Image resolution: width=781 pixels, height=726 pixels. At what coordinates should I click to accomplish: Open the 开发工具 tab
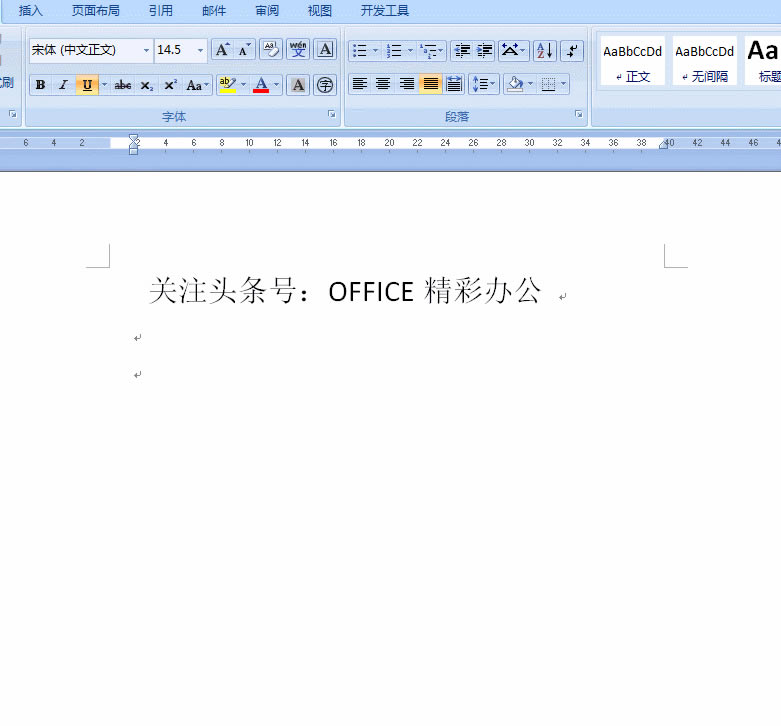tap(385, 10)
